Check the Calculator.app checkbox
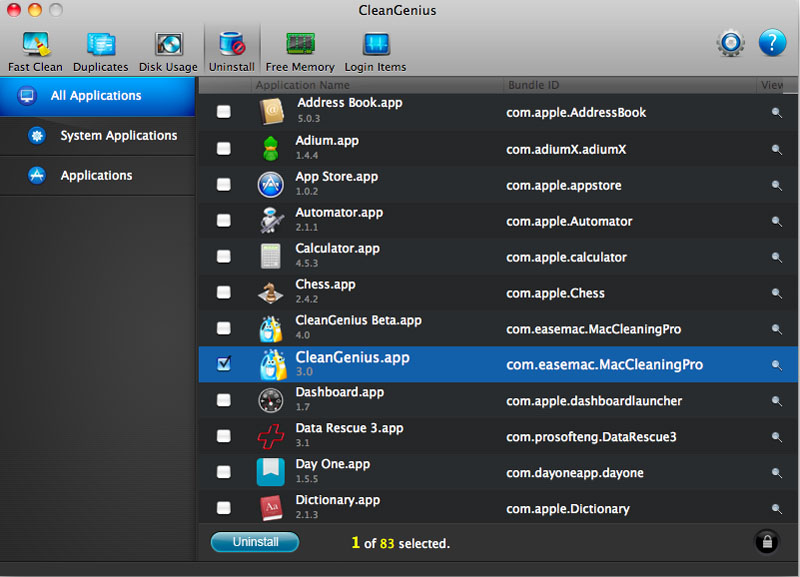Viewport: 800px width, 577px height. coord(223,256)
